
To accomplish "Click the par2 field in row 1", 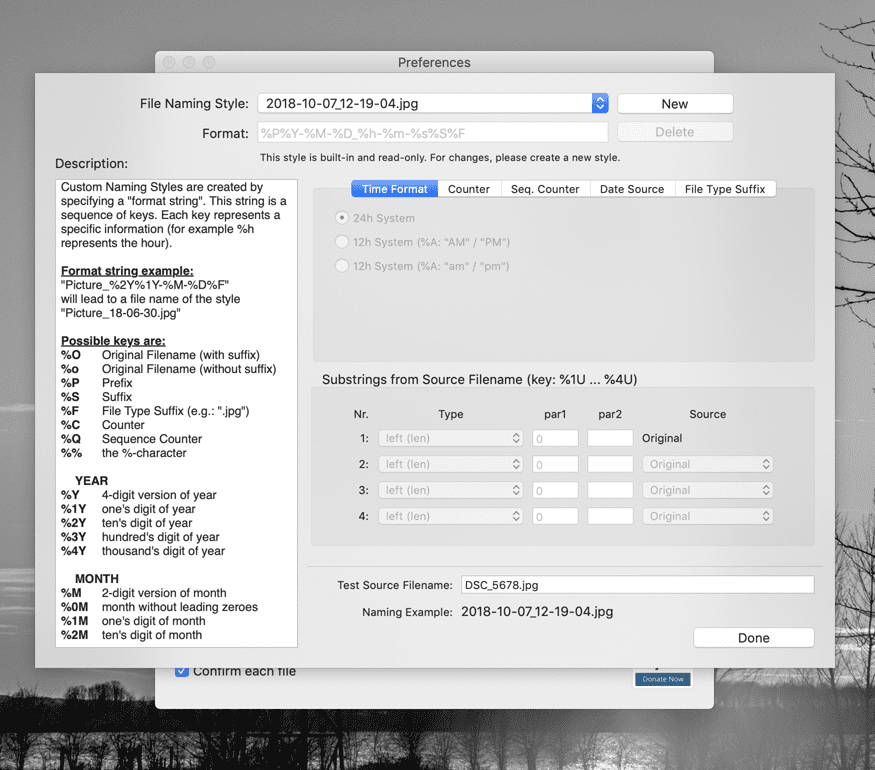I will (x=610, y=438).
